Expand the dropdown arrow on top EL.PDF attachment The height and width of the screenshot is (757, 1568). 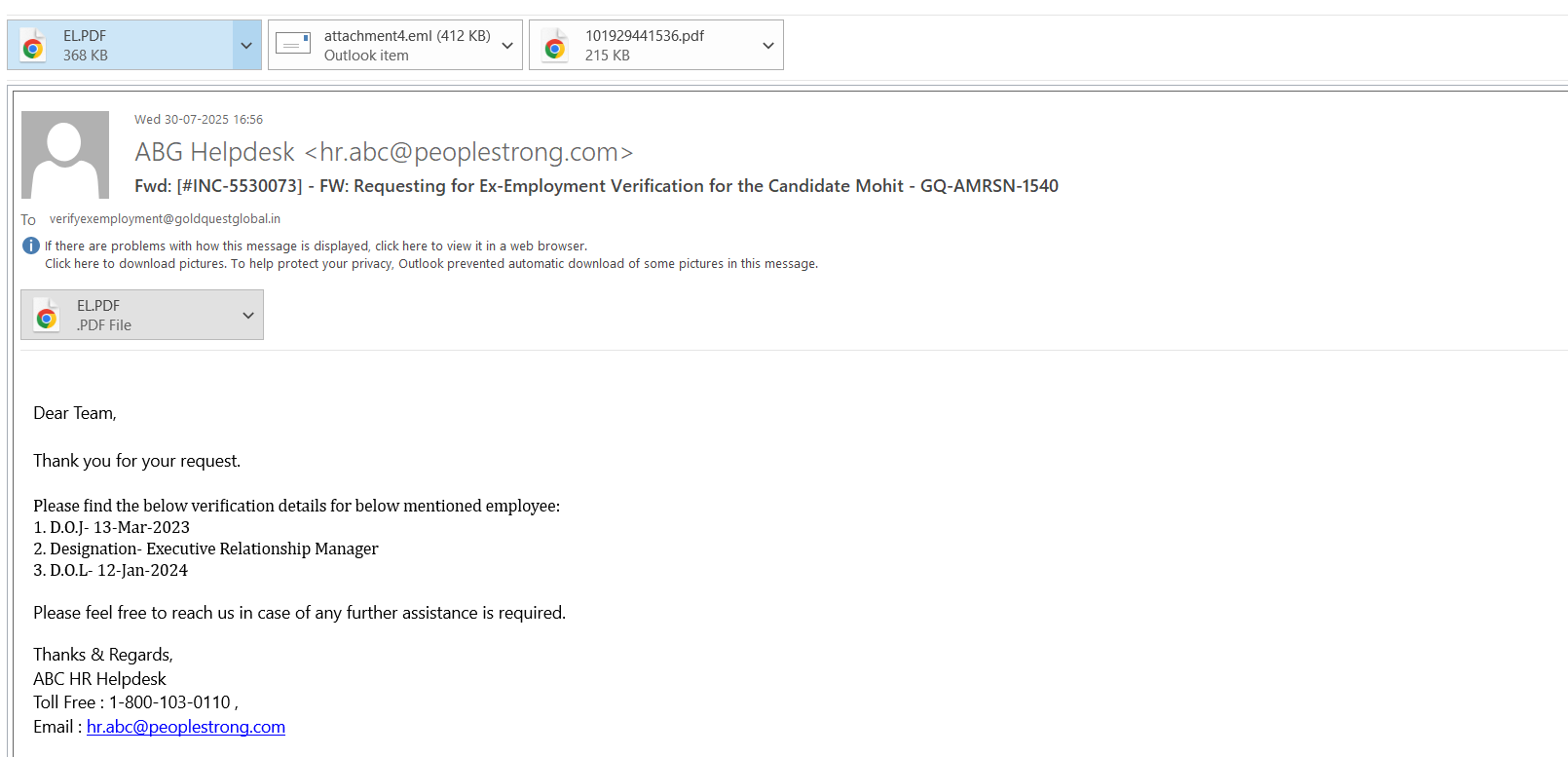point(246,46)
